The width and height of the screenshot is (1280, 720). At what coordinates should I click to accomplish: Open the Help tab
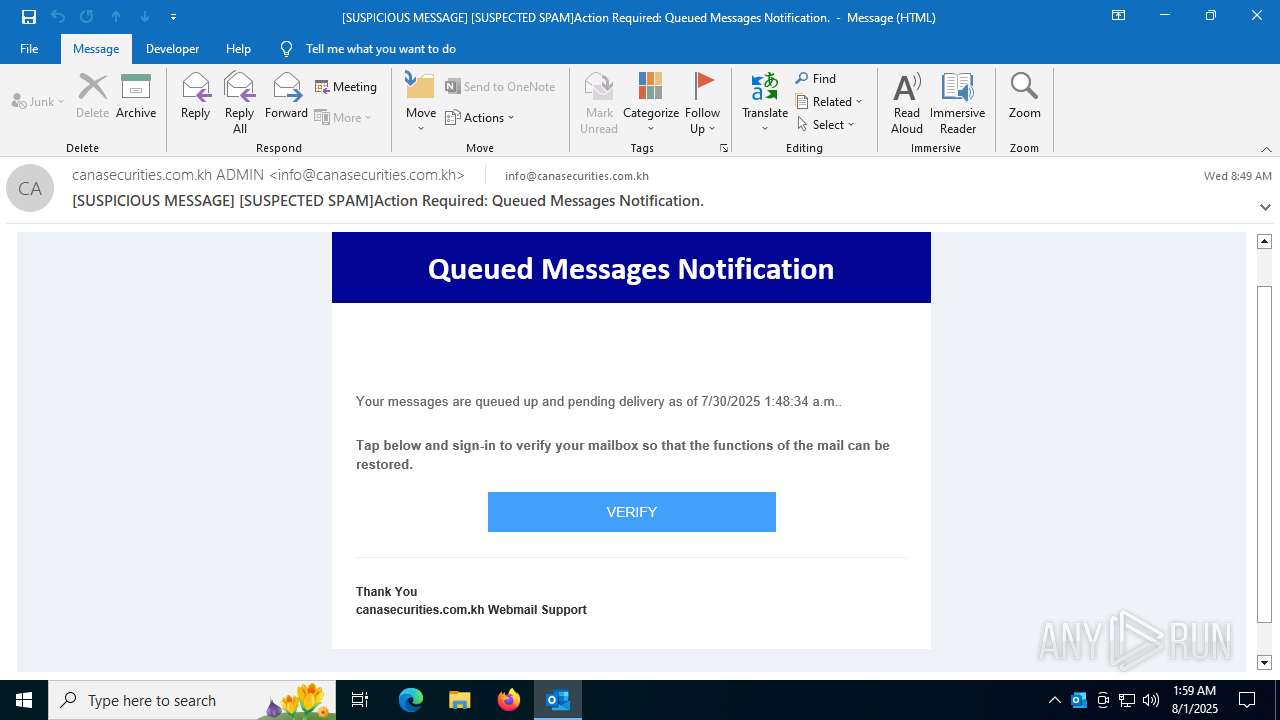click(238, 48)
